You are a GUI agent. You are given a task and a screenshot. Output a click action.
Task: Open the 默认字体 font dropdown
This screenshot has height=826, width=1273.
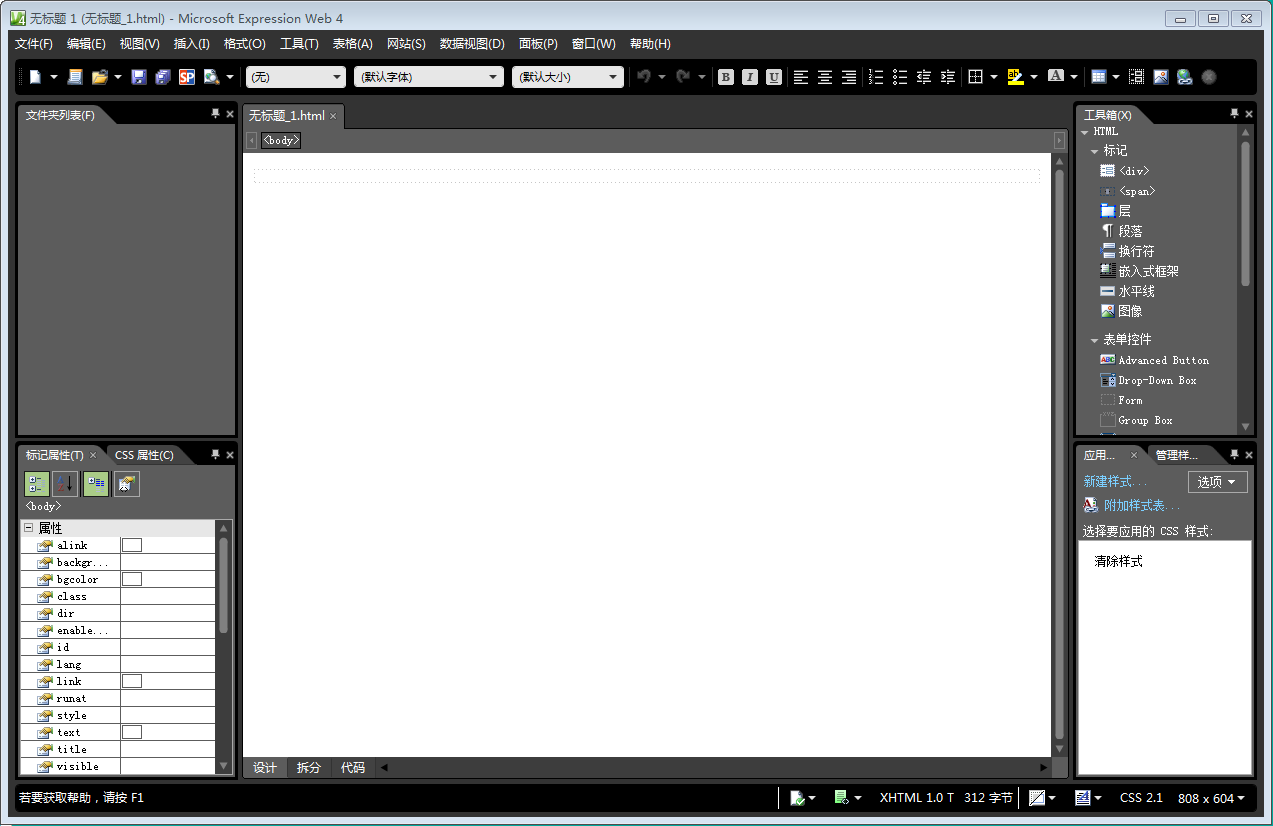tap(429, 77)
